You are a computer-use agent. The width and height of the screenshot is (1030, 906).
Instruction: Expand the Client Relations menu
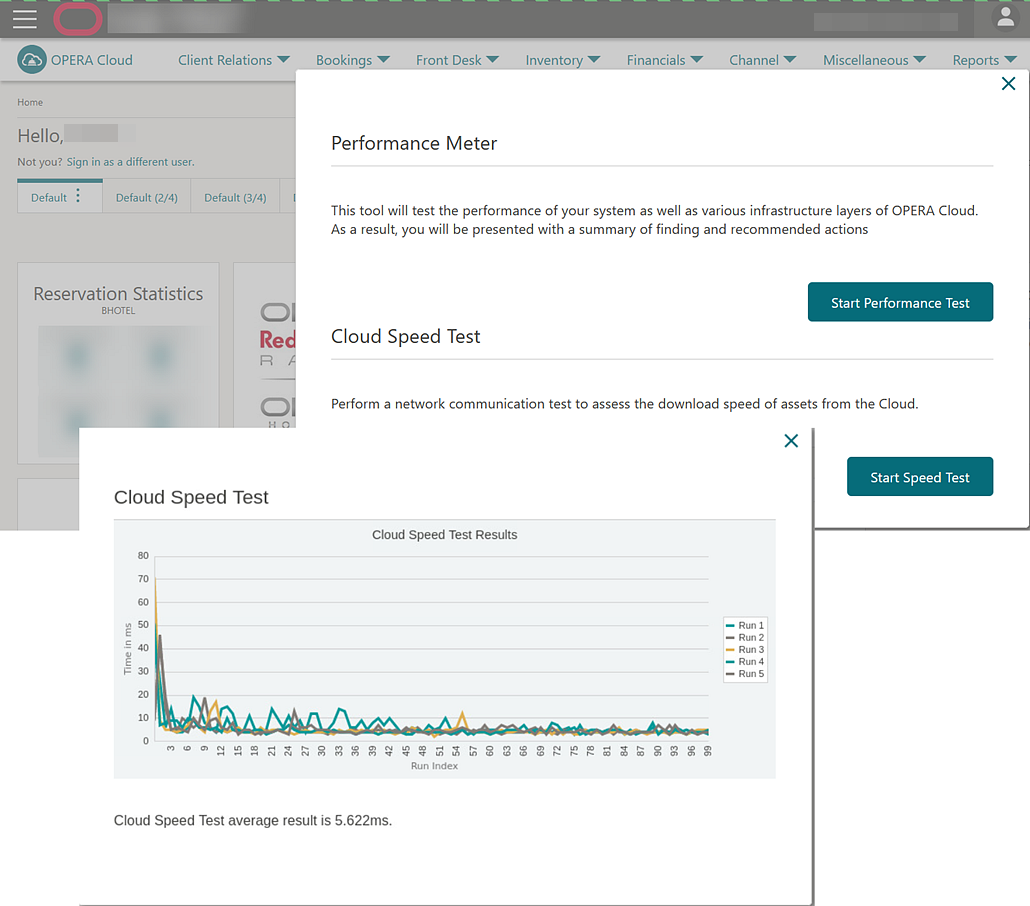pyautogui.click(x=233, y=60)
